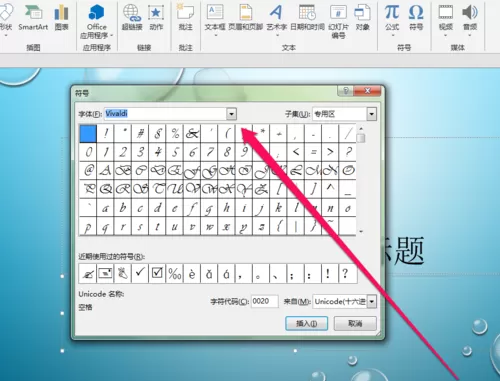Select the checked box recent symbol

[157, 274]
